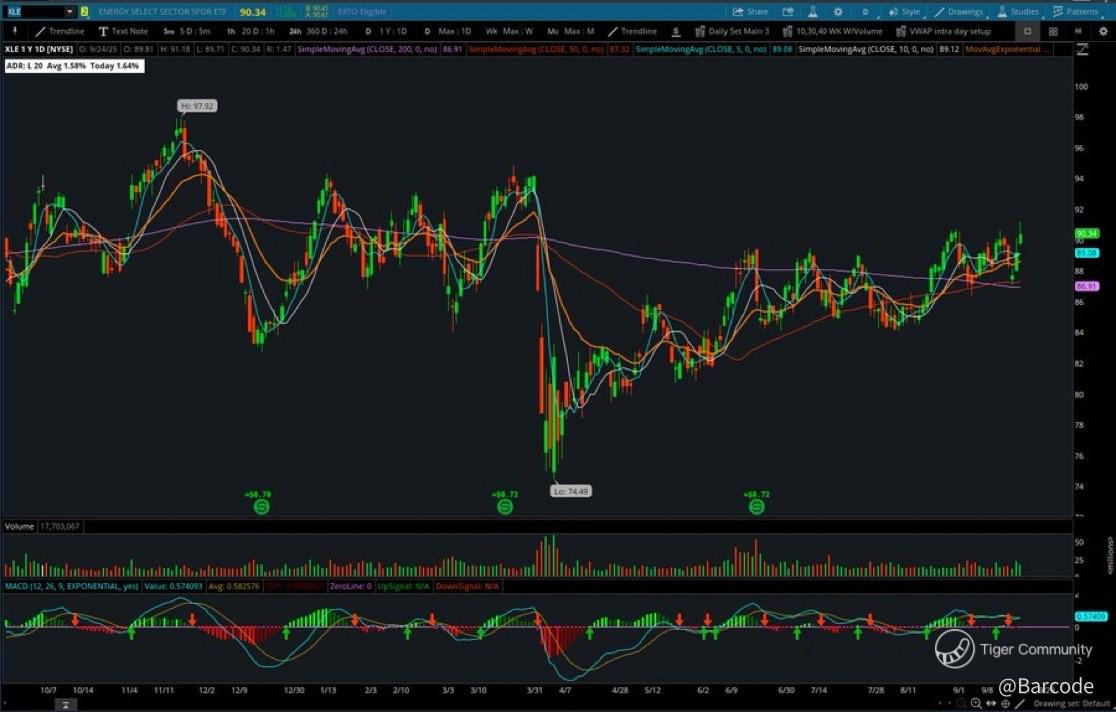This screenshot has width=1116, height=712.
Task: Click the green link-color icon beside symbol box
Action: (x=85, y=11)
